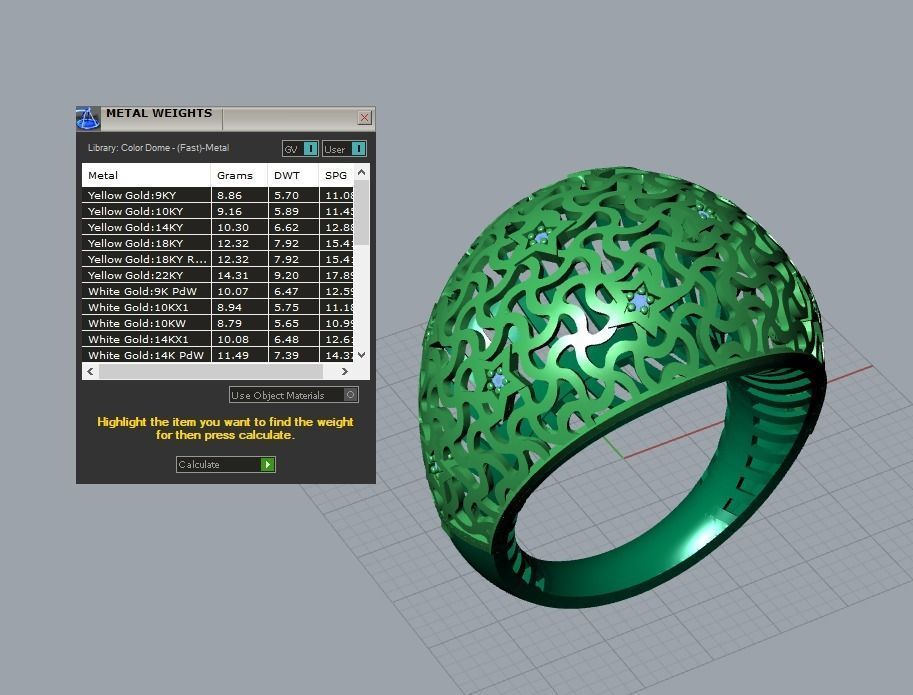
Task: Click the Calculate button
Action: 226,464
